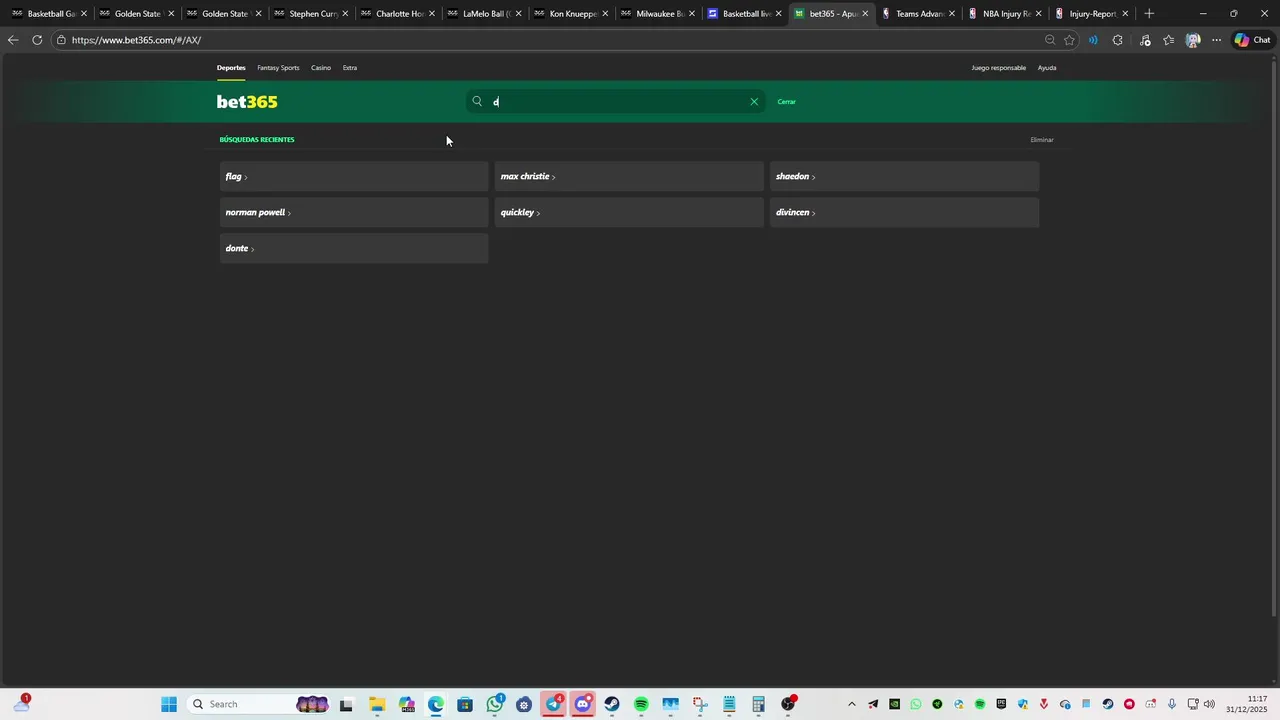Open the Juego responsable link
The image size is (1280, 720).
(999, 68)
